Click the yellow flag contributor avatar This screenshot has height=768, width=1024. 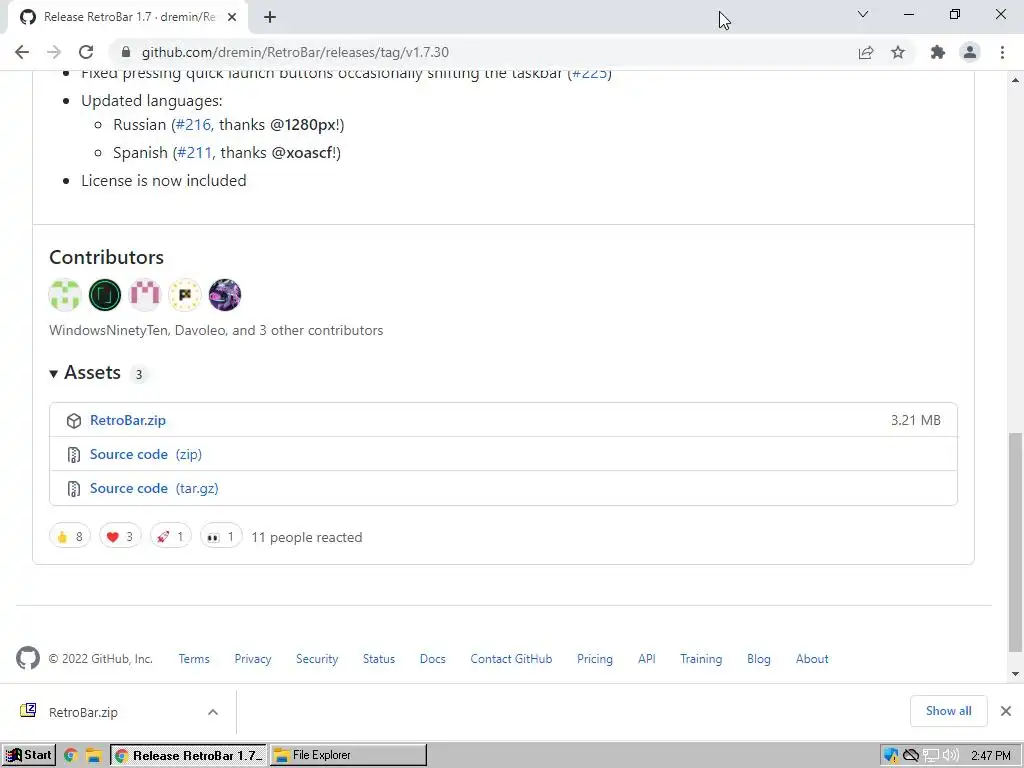tap(185, 295)
